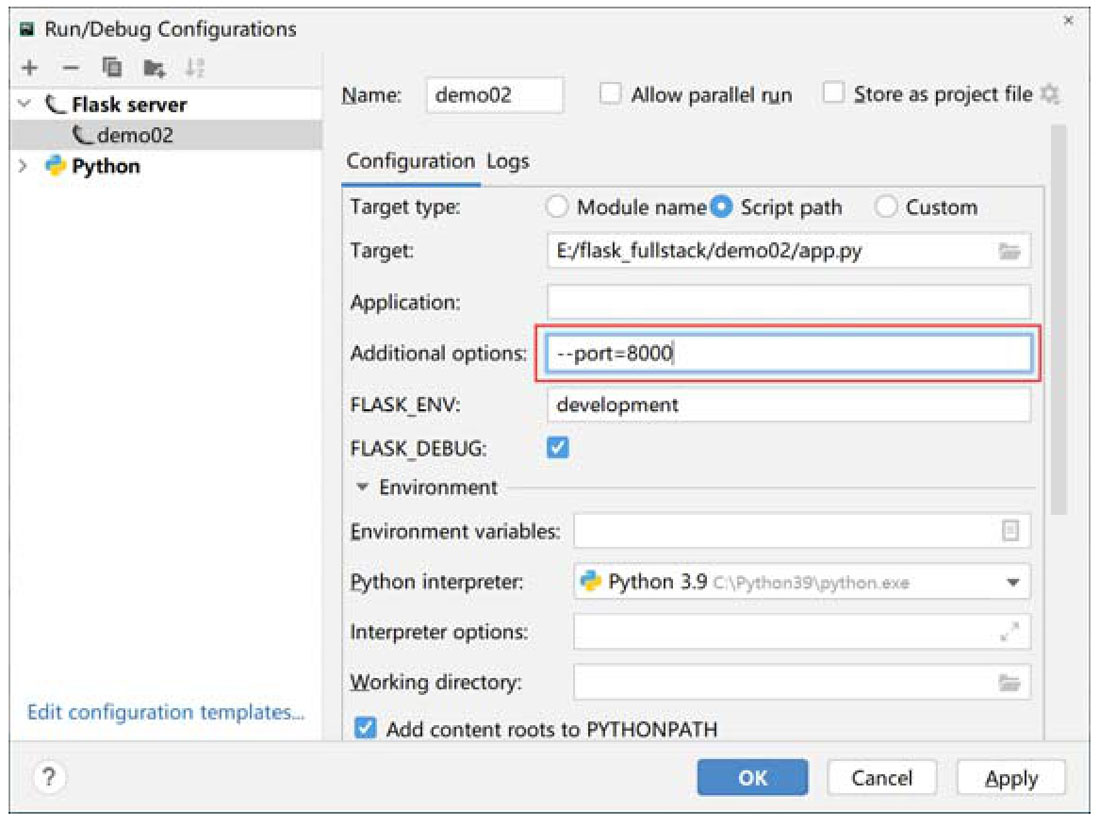The width and height of the screenshot is (1100, 827).
Task: Open Edit configuration templates link
Action: (165, 712)
